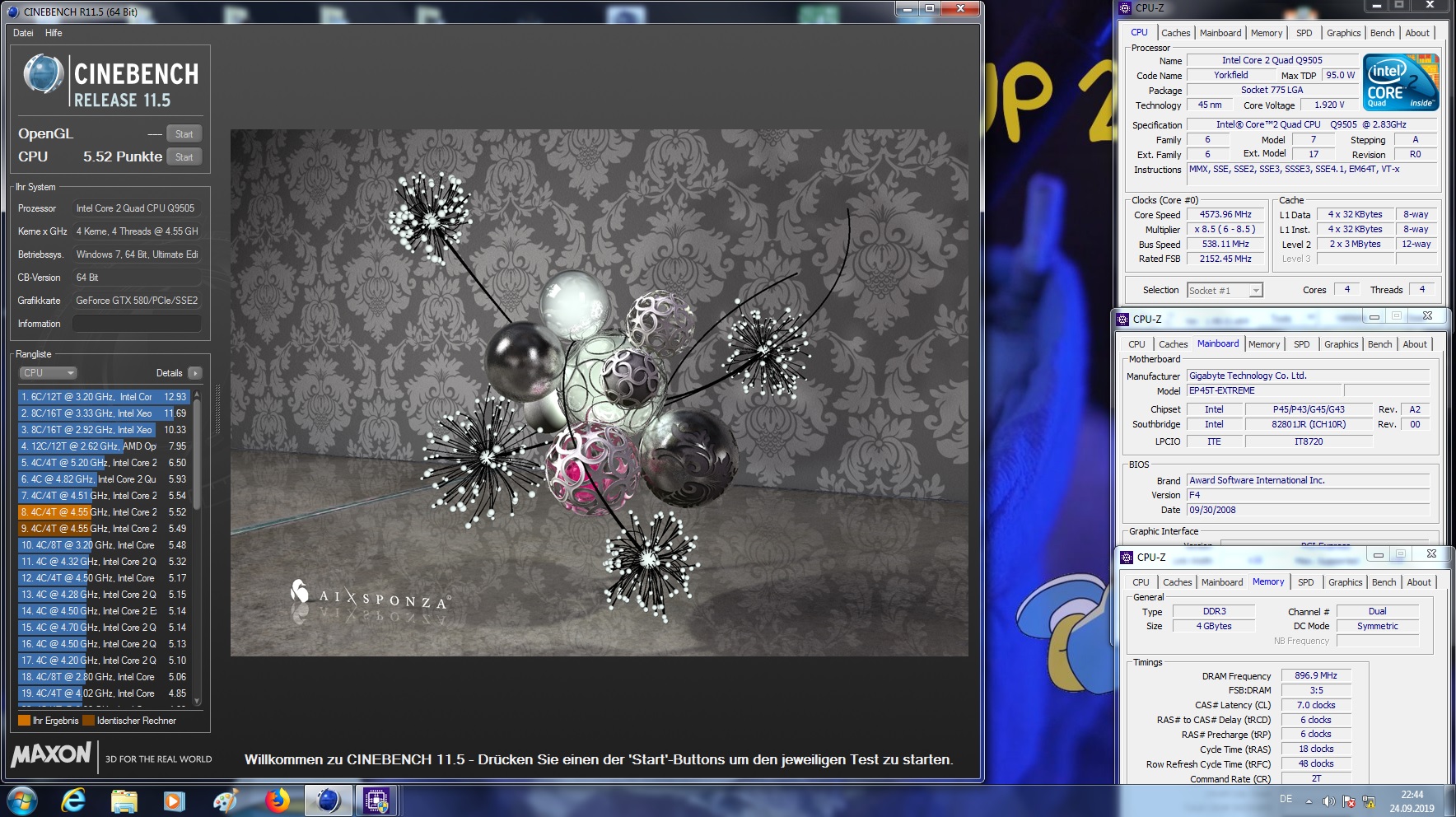Click CPU-Z icon in Mainboard window title
The image size is (1456, 817).
[x=1122, y=320]
